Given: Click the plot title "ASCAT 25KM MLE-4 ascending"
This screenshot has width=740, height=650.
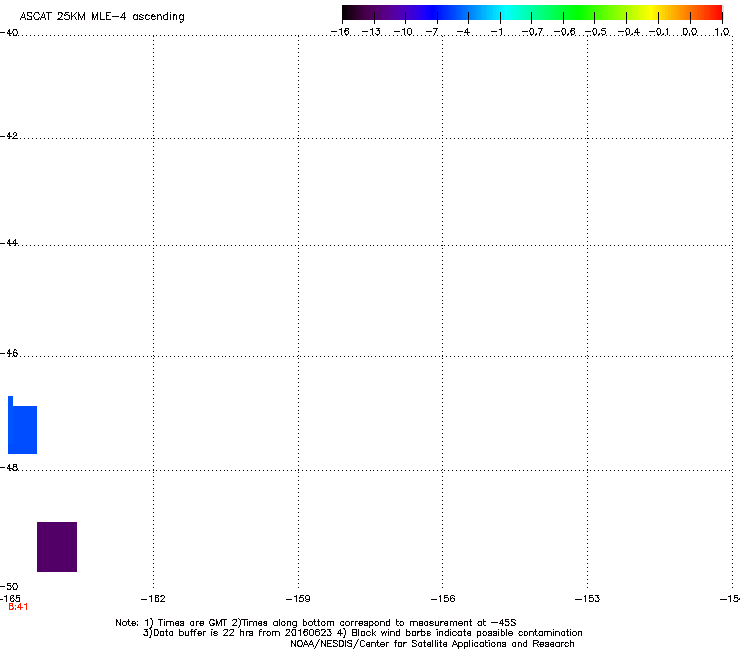Looking at the screenshot, I should point(102,17).
